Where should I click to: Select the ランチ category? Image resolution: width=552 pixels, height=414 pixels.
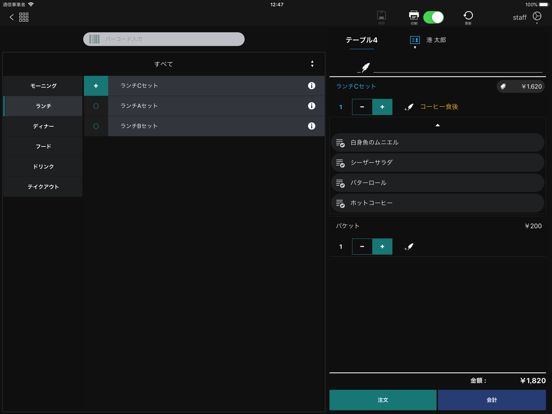(x=43, y=106)
